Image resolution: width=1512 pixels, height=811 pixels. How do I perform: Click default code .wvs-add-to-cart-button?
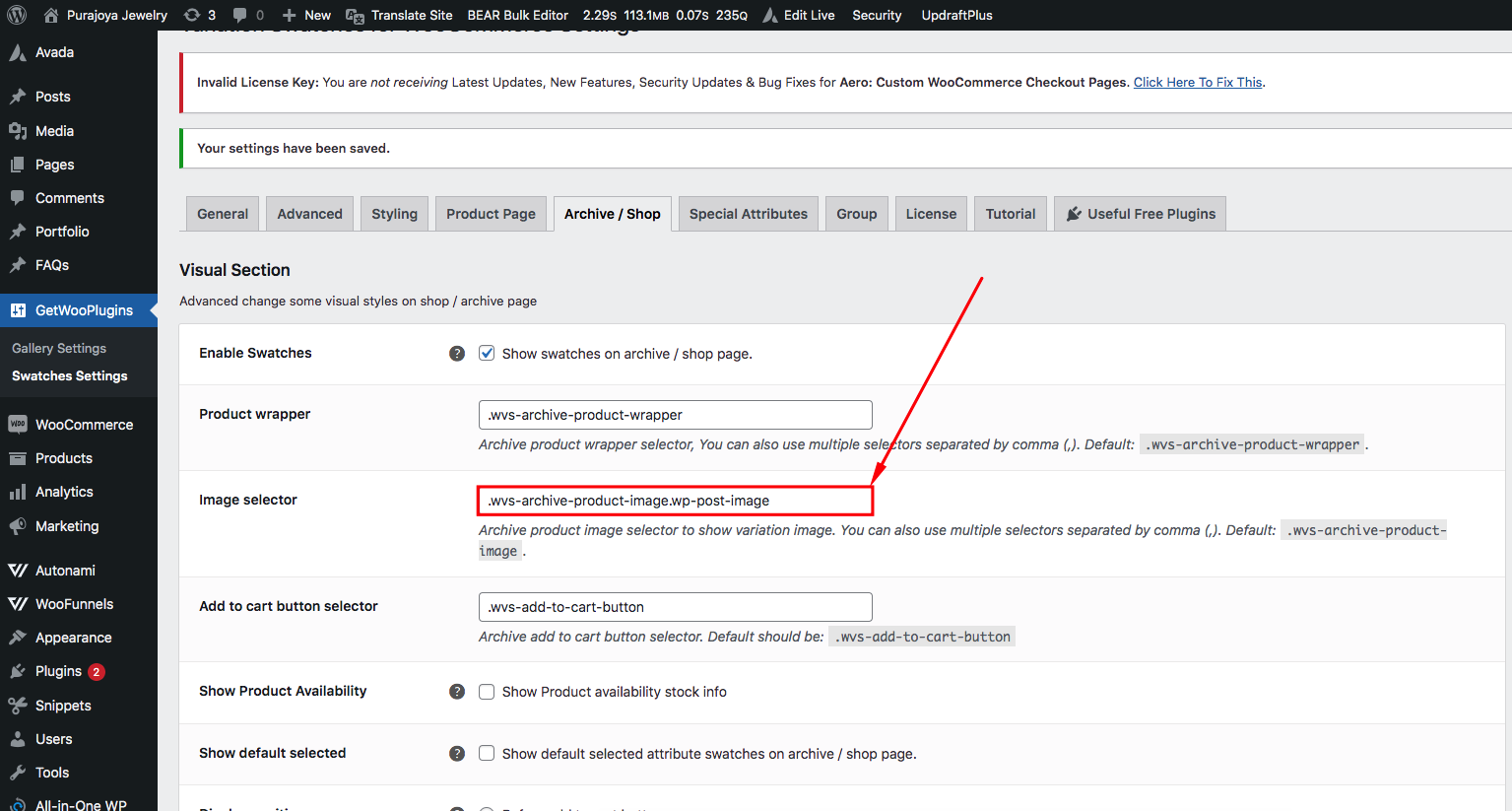pyautogui.click(x=922, y=637)
